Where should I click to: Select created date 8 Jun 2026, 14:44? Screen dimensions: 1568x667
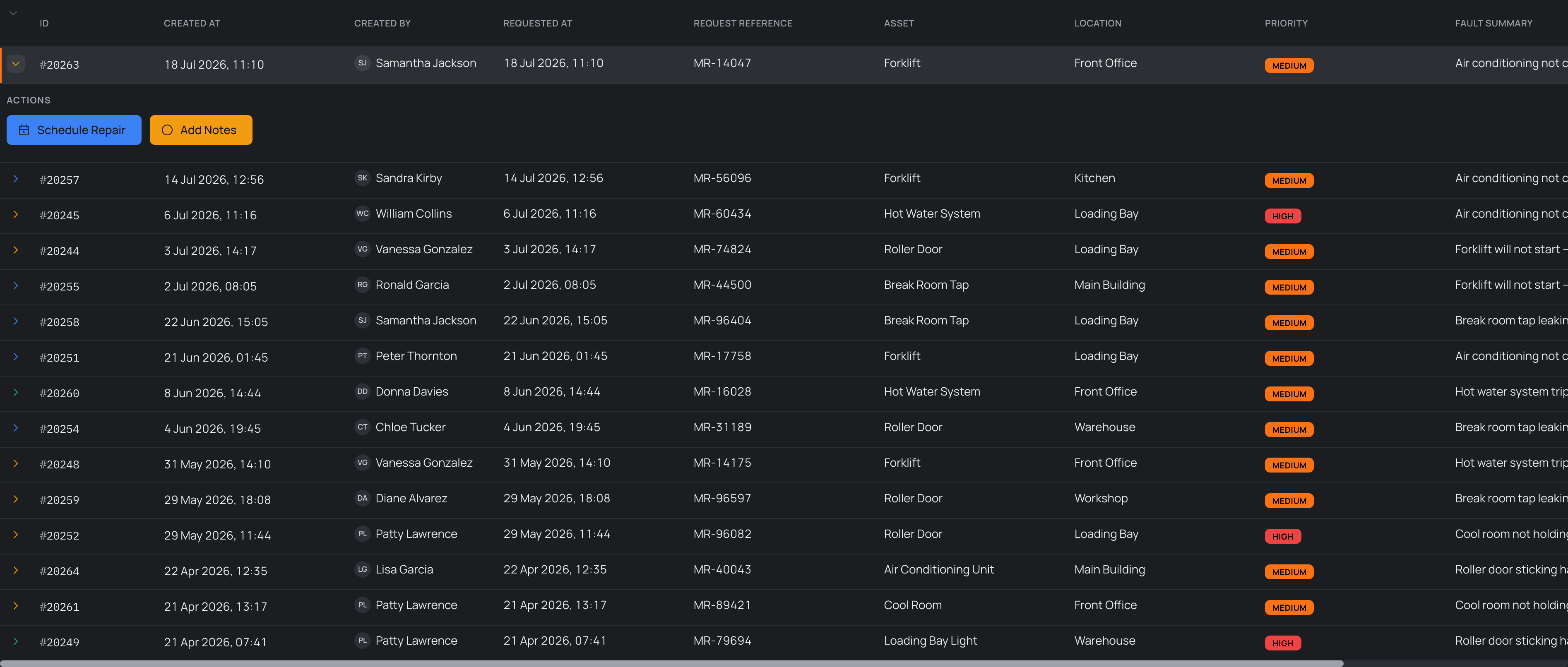(x=212, y=393)
